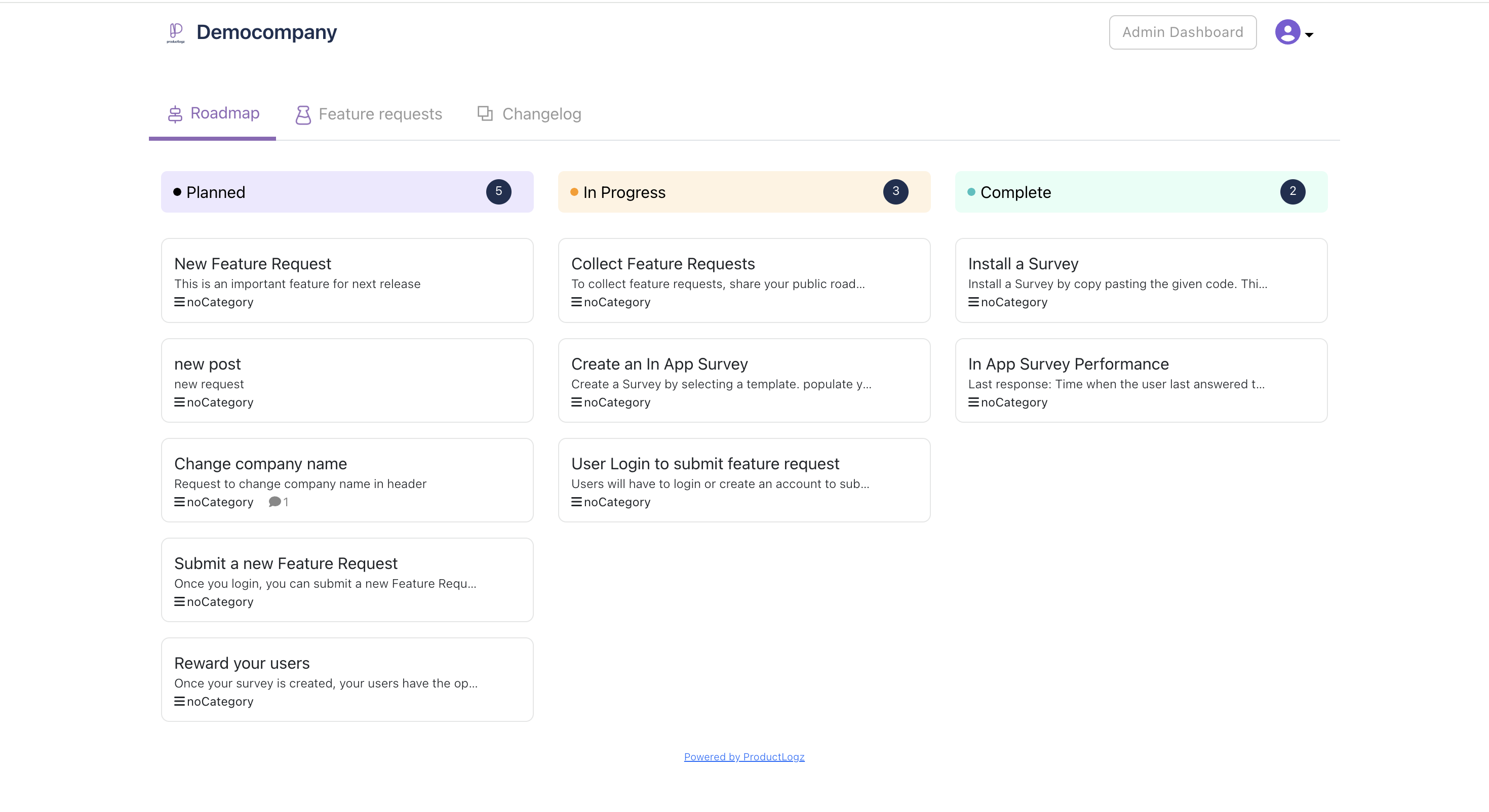The width and height of the screenshot is (1489, 812).
Task: Open the Reward your users card
Action: [347, 679]
